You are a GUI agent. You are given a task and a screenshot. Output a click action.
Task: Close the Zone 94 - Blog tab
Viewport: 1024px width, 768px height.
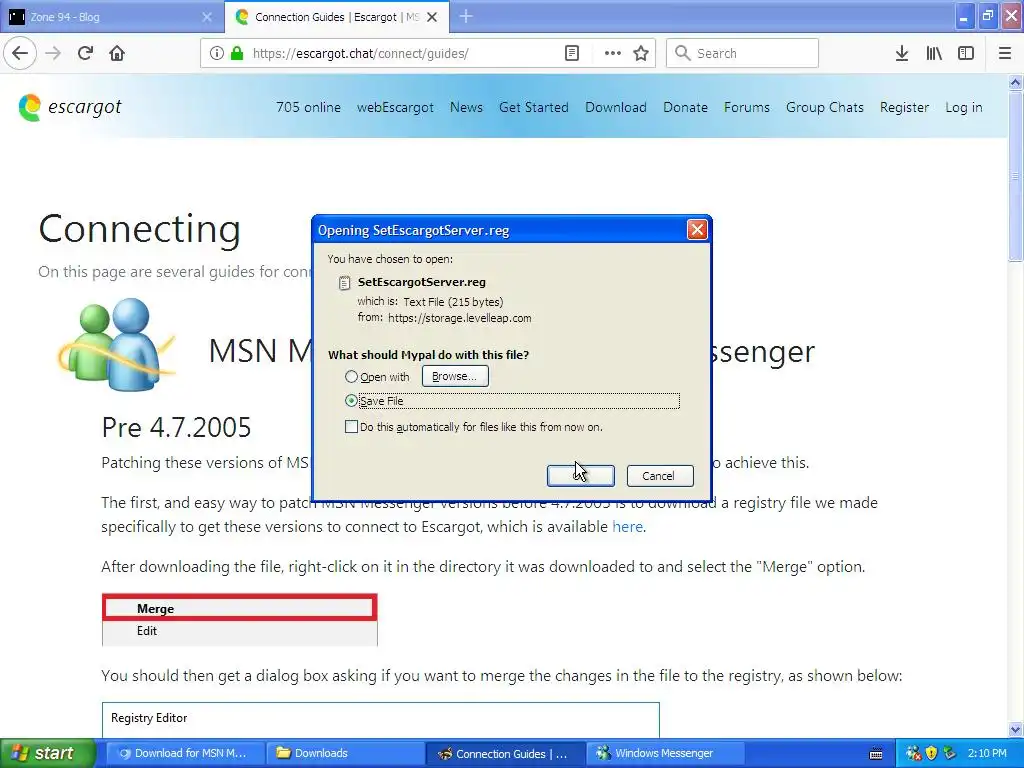coord(207,18)
